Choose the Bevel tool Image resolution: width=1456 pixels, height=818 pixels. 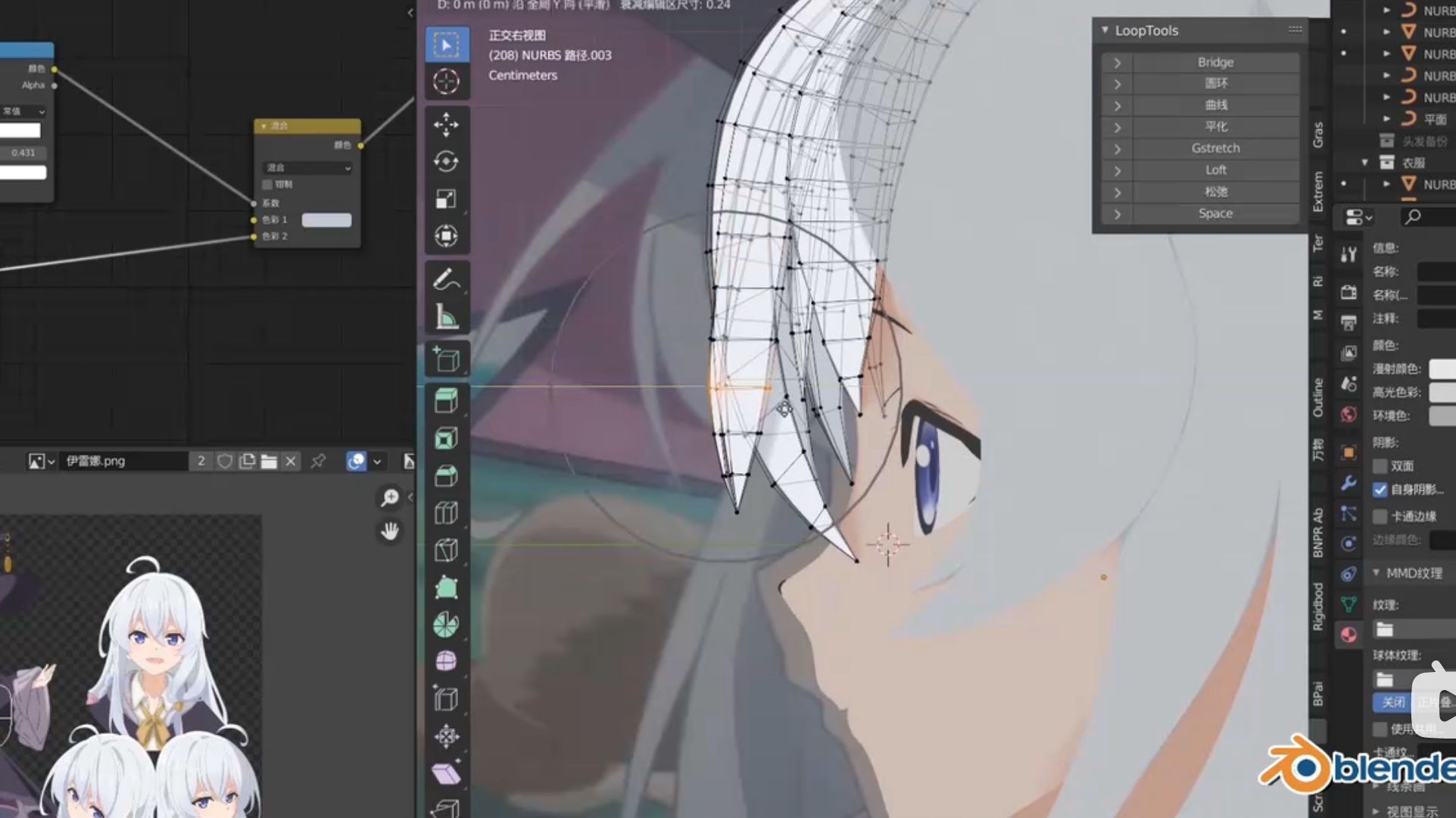446,475
